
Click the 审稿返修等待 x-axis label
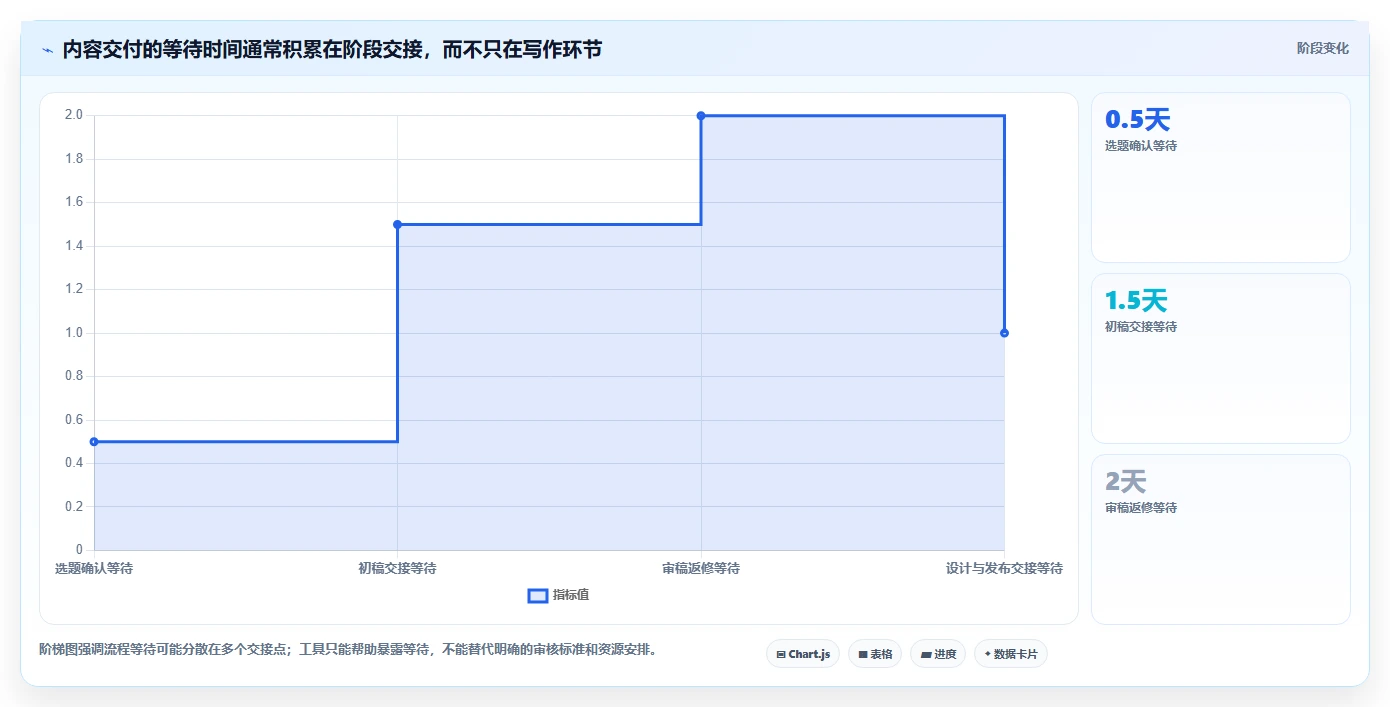(701, 568)
